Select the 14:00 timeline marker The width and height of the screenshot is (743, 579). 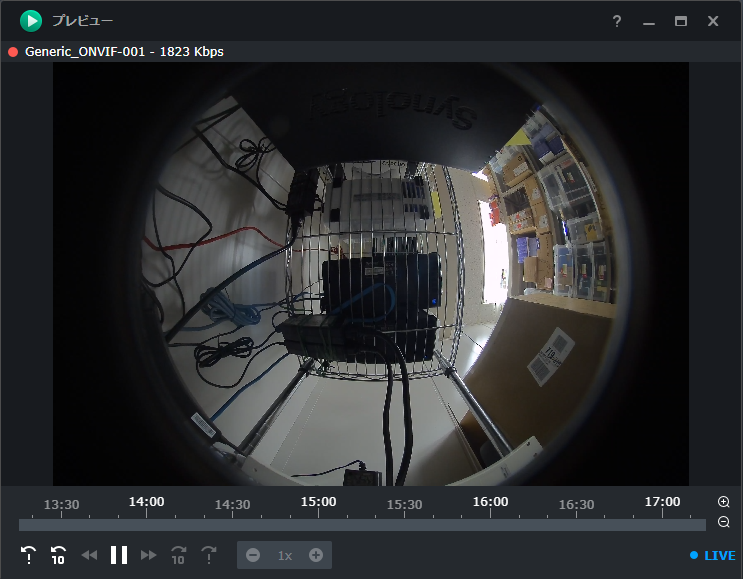pos(146,502)
